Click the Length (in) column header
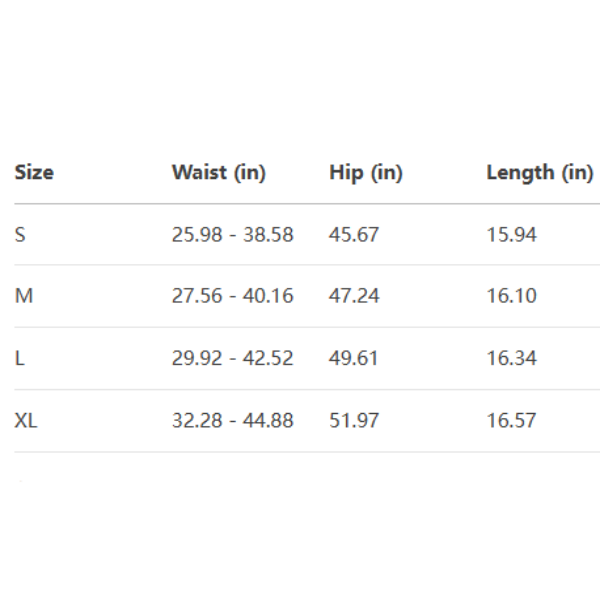Viewport: 600px width, 600px height. (539, 172)
